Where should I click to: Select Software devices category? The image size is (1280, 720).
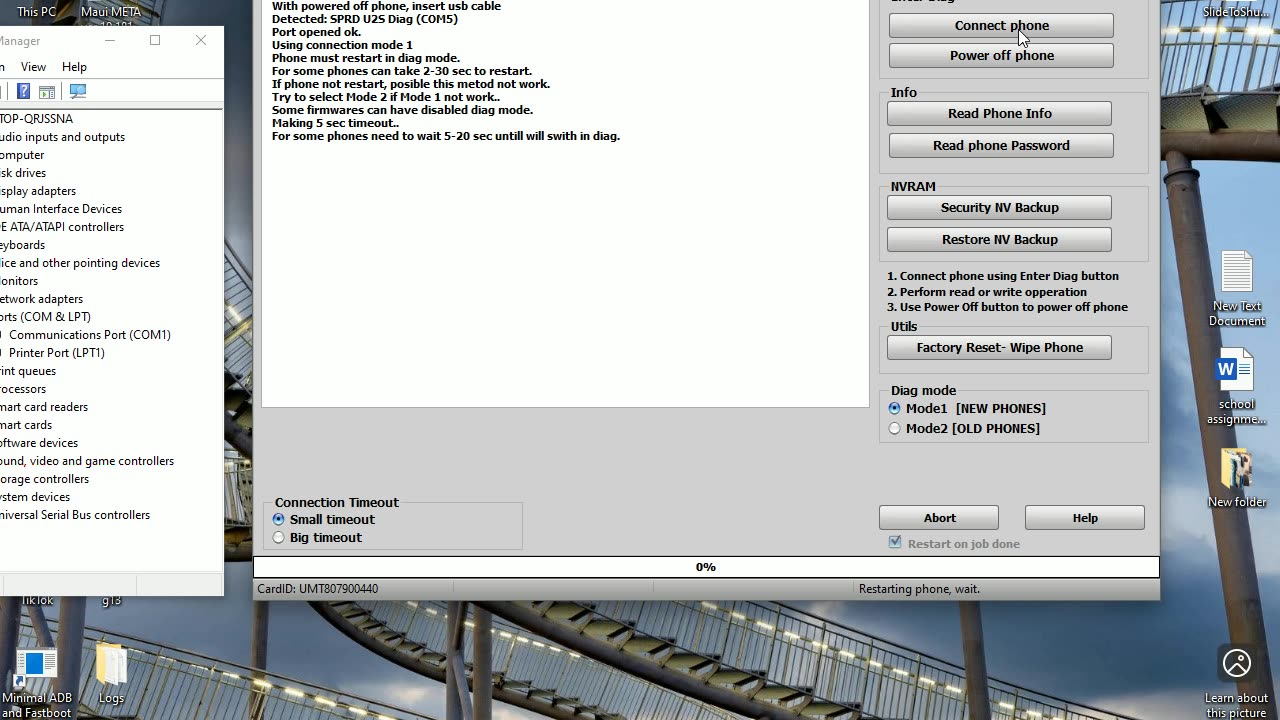[39, 443]
